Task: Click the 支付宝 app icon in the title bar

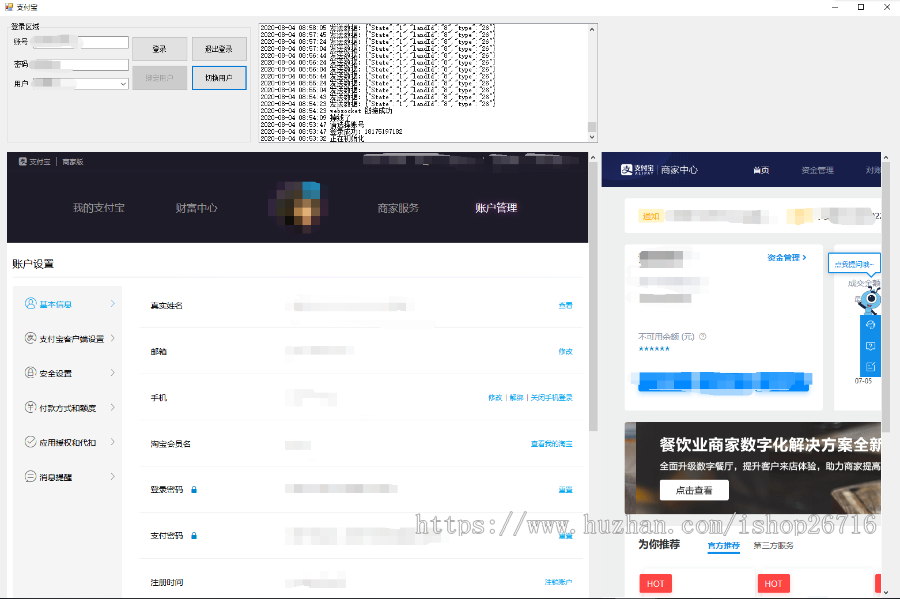Action: pos(9,7)
